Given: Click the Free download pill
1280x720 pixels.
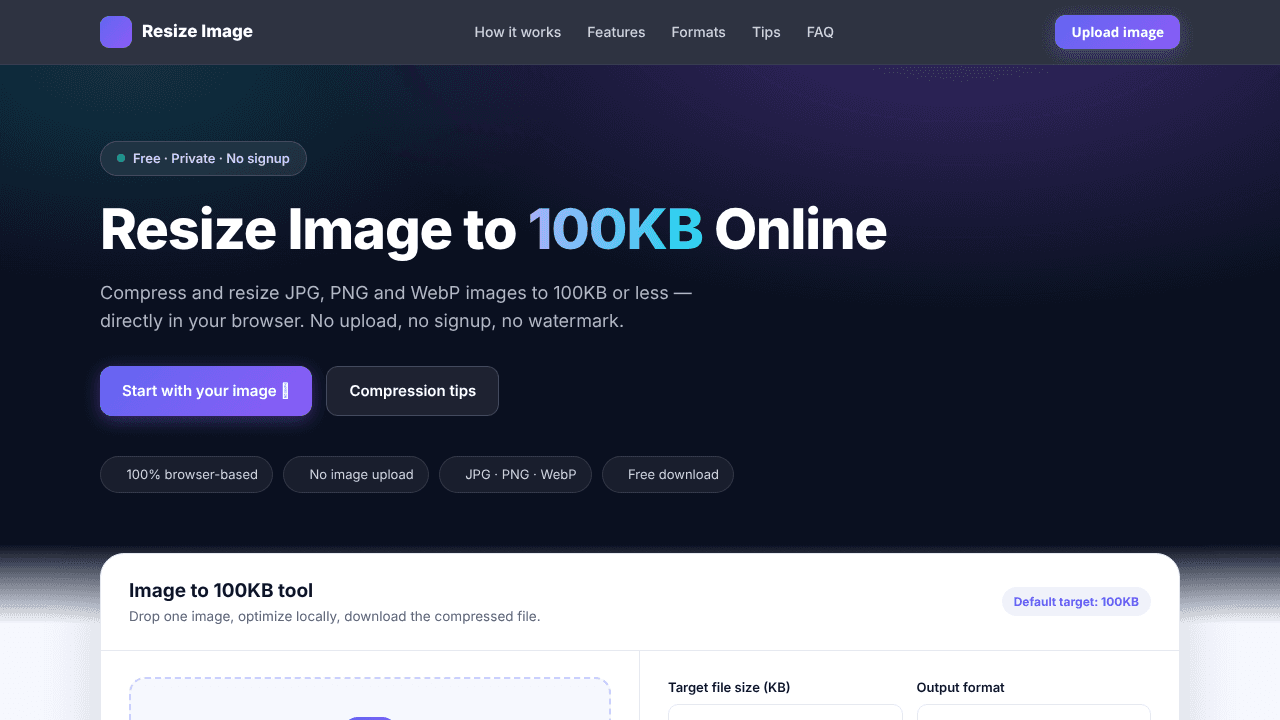Looking at the screenshot, I should pyautogui.click(x=668, y=474).
